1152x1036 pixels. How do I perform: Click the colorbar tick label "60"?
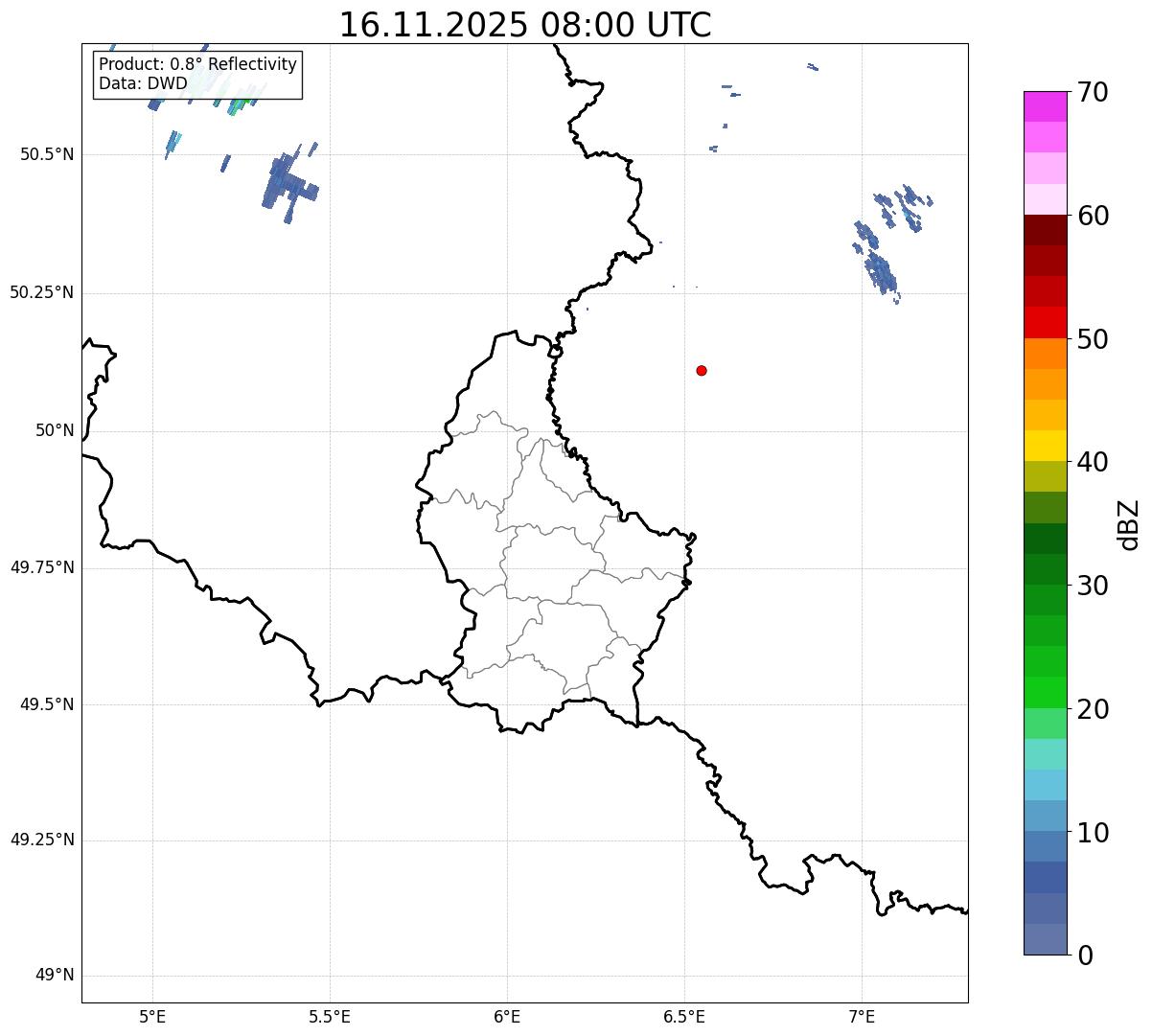(1093, 216)
